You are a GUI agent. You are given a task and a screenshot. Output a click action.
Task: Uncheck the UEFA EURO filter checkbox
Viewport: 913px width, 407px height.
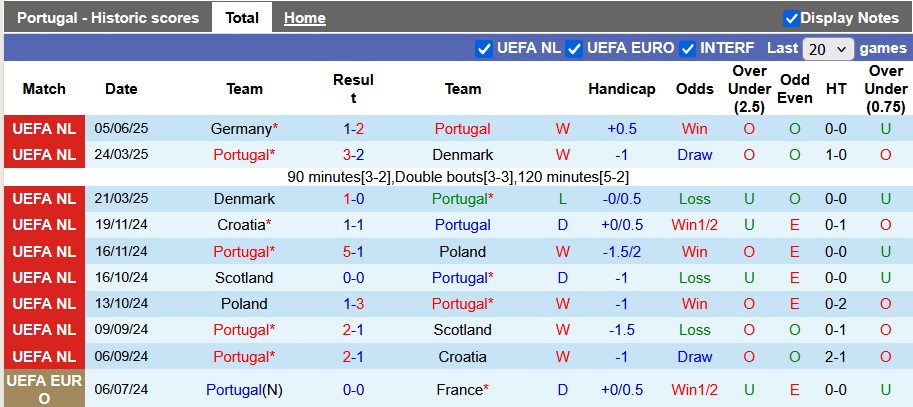coord(574,48)
